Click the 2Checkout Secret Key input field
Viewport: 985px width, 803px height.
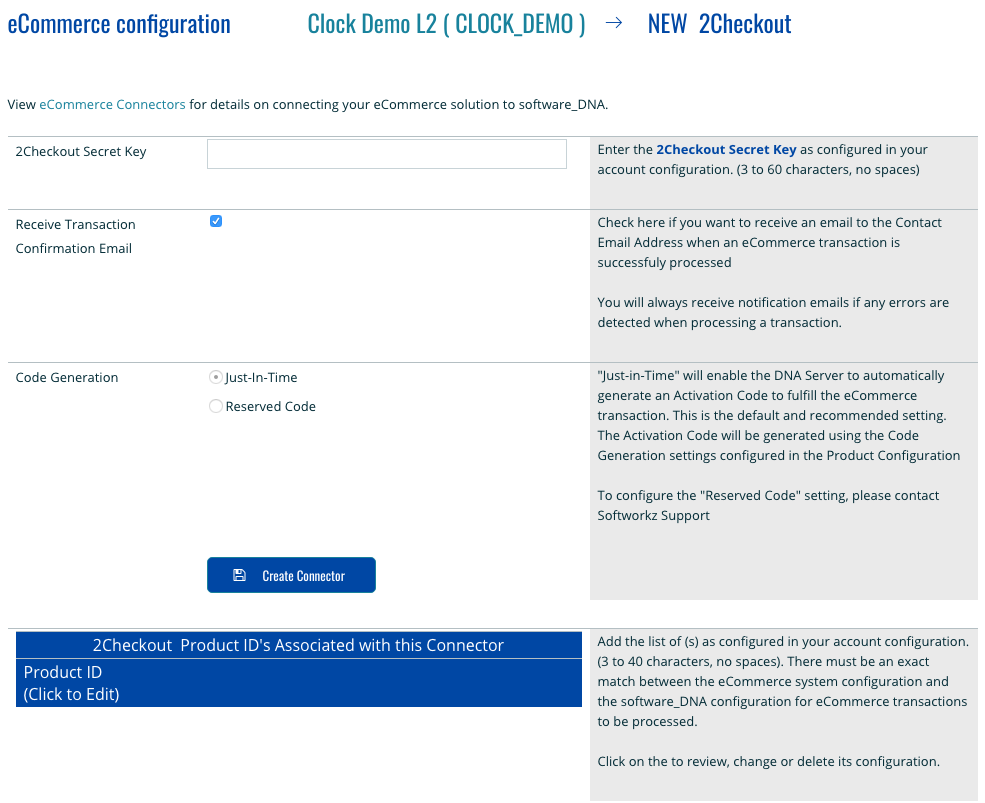386,154
